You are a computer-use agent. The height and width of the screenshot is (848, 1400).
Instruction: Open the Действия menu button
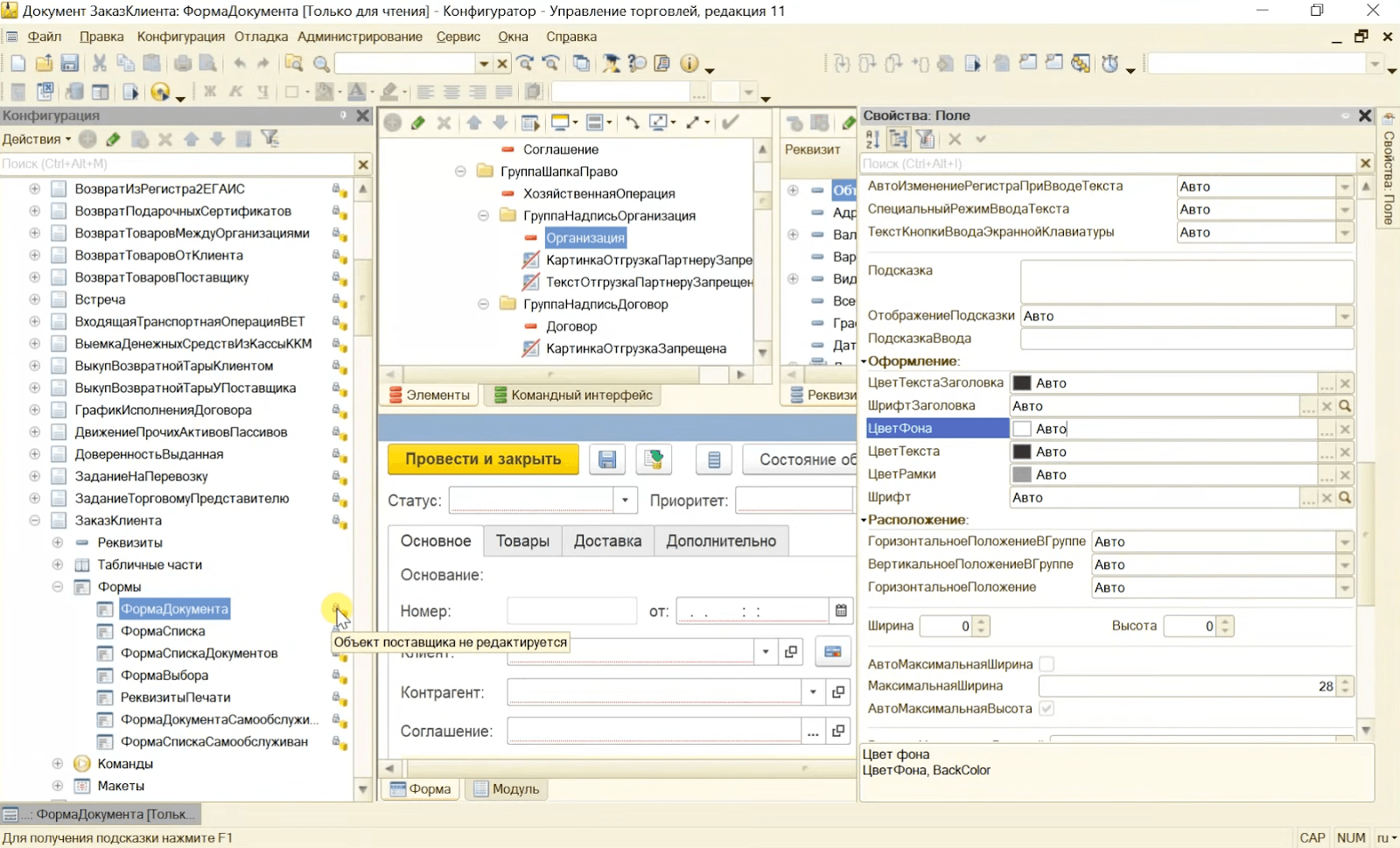pos(37,139)
